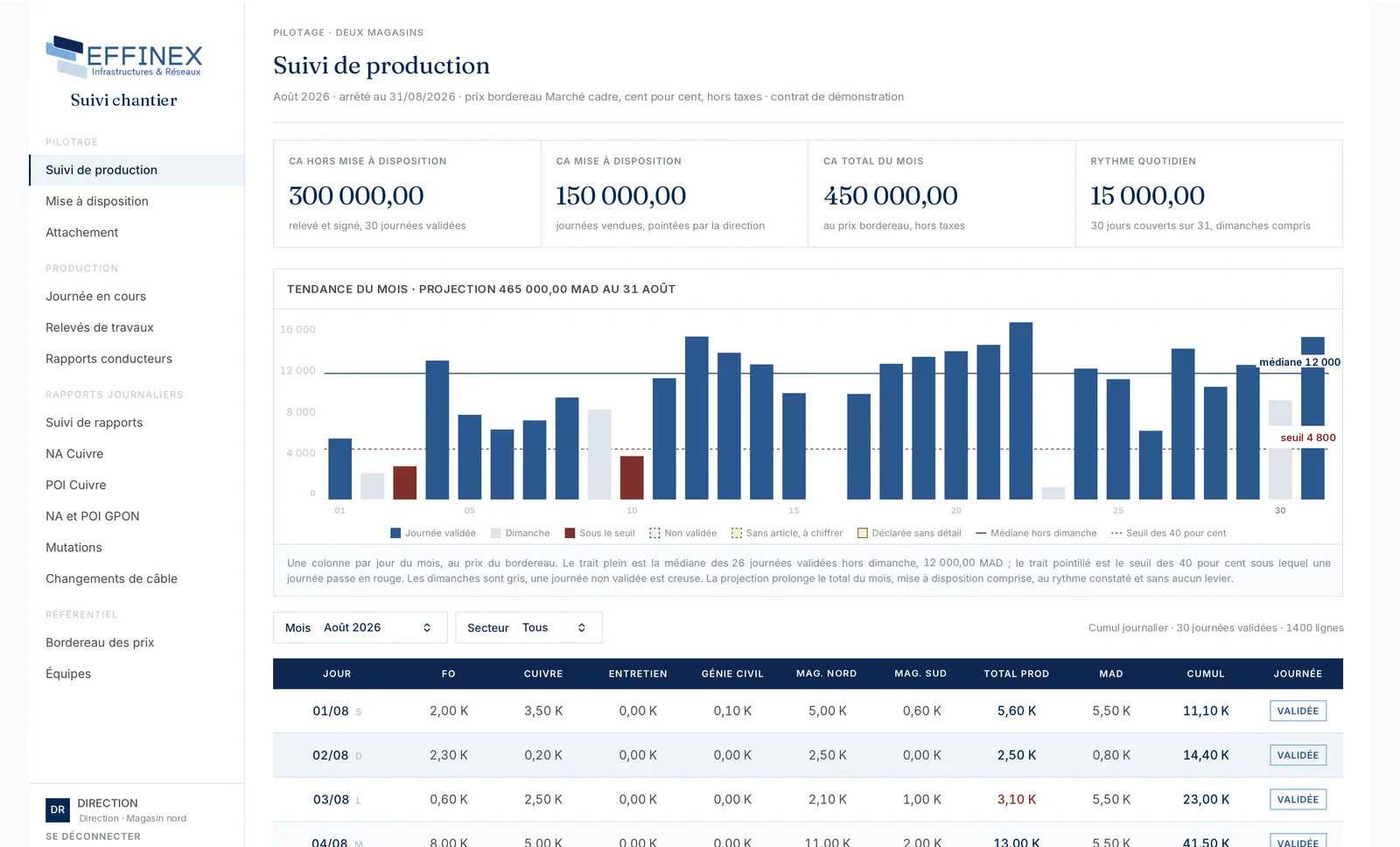Click the Journée validée legend swatch
Screen dimensions: 1400x847
point(395,533)
